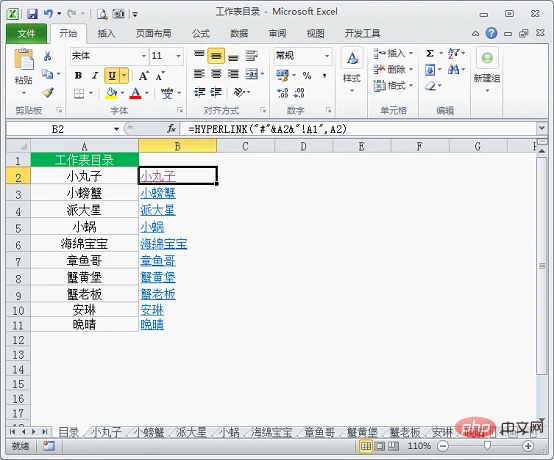
Task: Click the Wrap Text icon
Action: (x=252, y=56)
